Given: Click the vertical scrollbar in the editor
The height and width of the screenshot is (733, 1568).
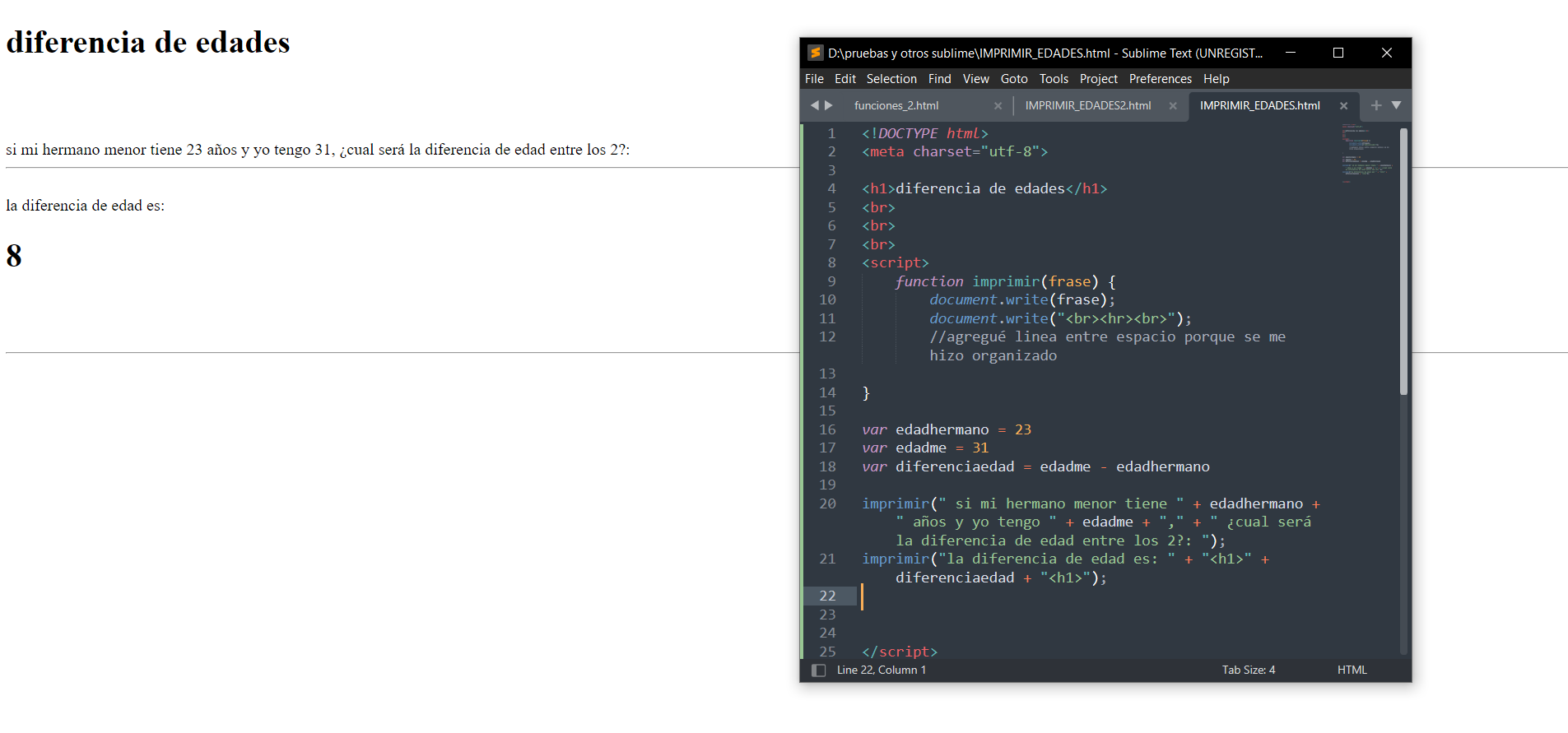Looking at the screenshot, I should coord(1404,262).
